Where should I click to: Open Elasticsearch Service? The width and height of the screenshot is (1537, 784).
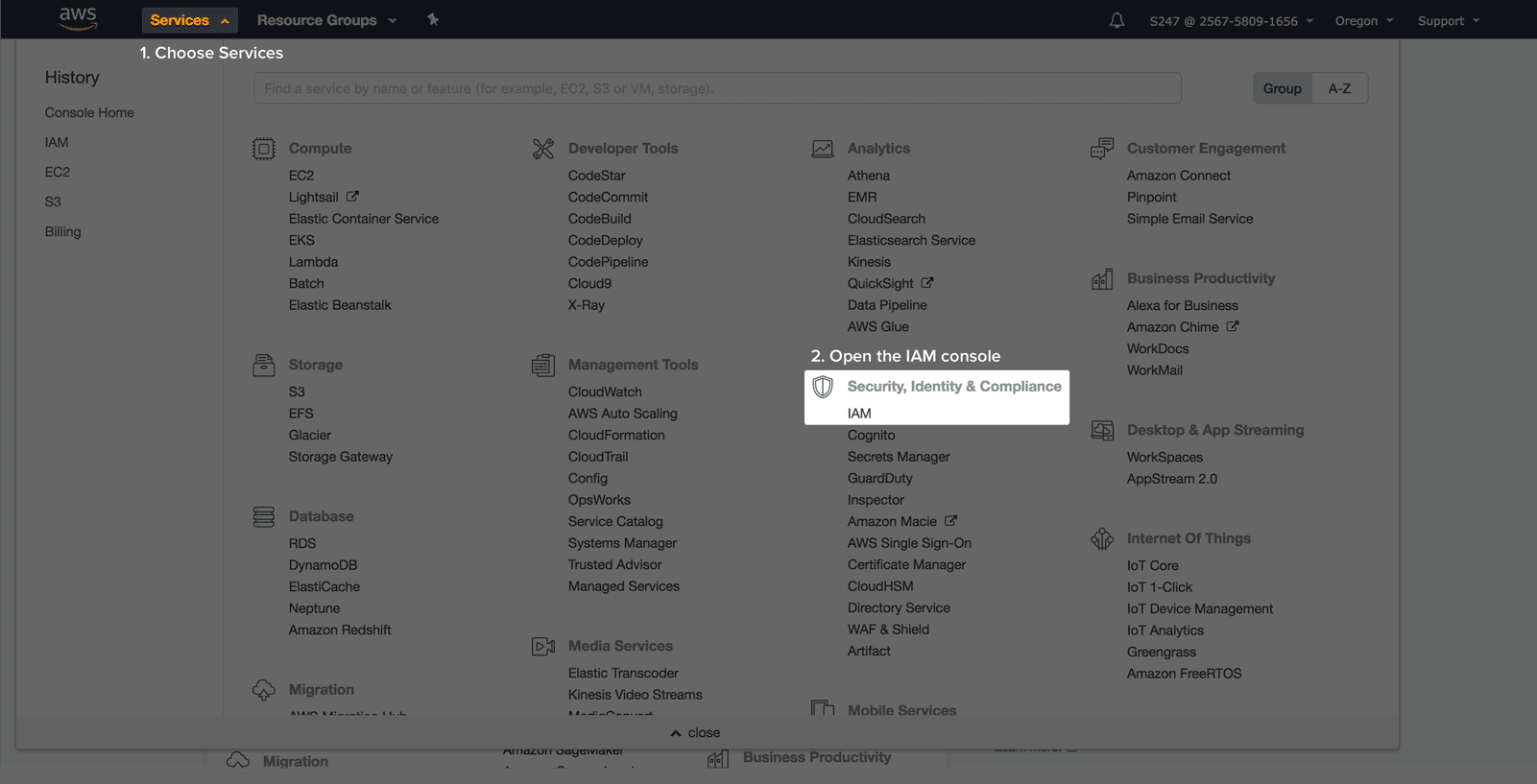[x=911, y=240]
